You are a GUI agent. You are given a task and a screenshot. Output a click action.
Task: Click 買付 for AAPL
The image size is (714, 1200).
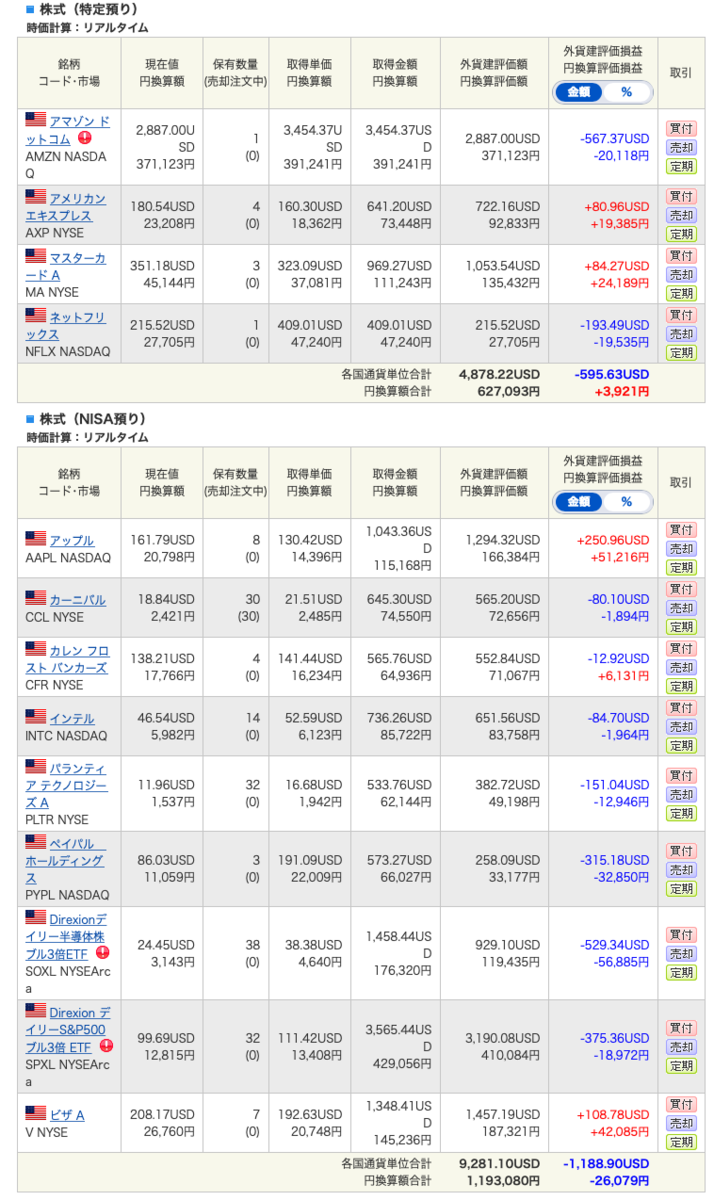tap(681, 530)
